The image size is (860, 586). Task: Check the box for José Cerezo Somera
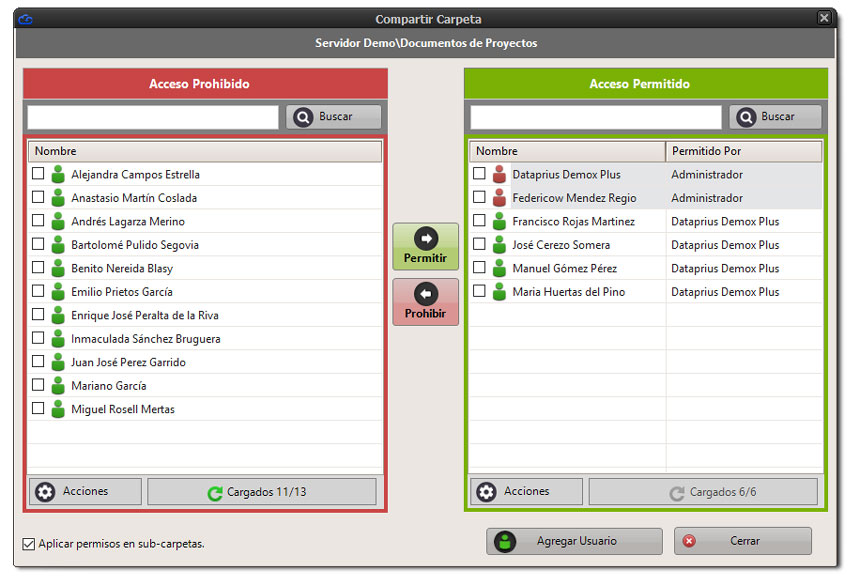(479, 244)
